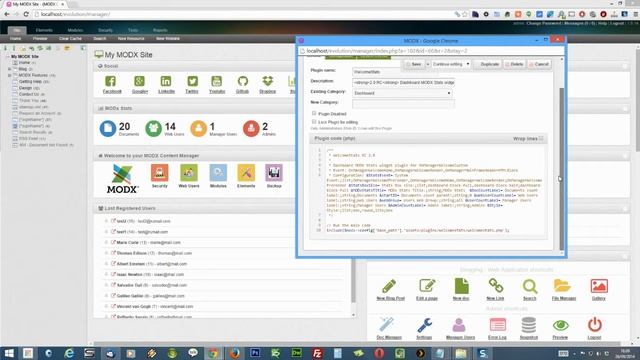This screenshot has width=640, height=360.
Task: Open the Elements dashboard icon
Action: pos(246,173)
